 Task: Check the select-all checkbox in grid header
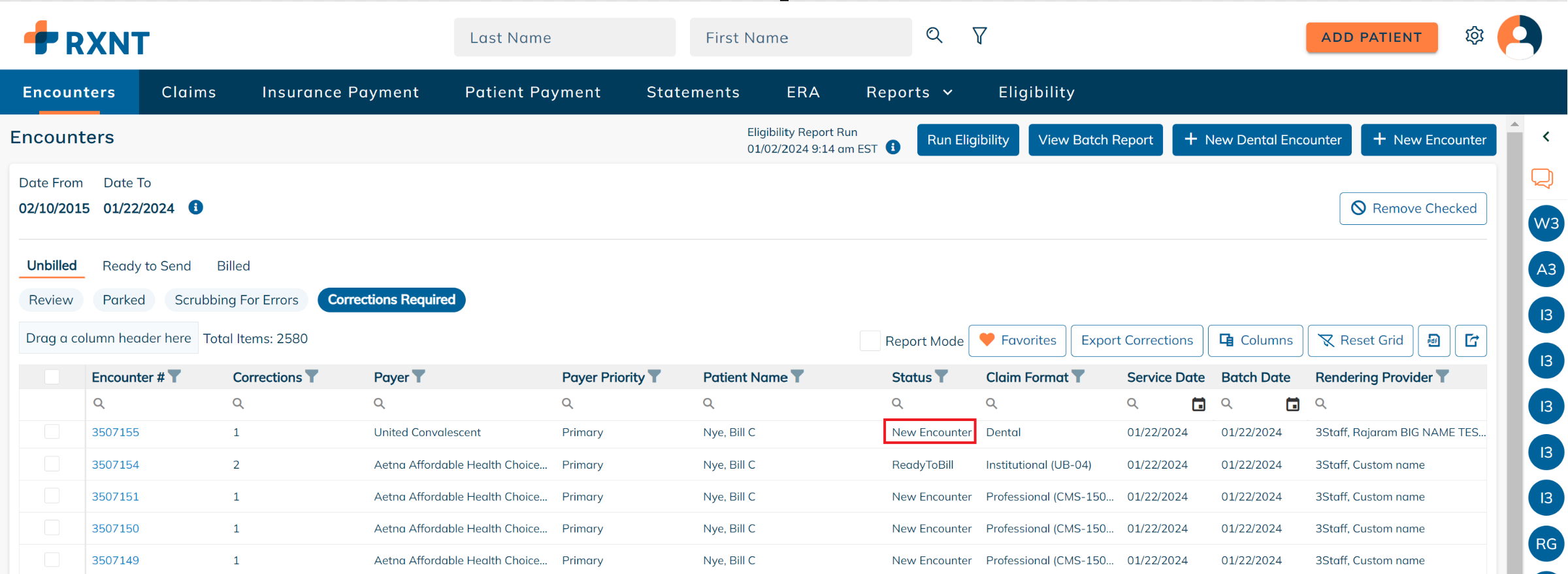tap(52, 377)
